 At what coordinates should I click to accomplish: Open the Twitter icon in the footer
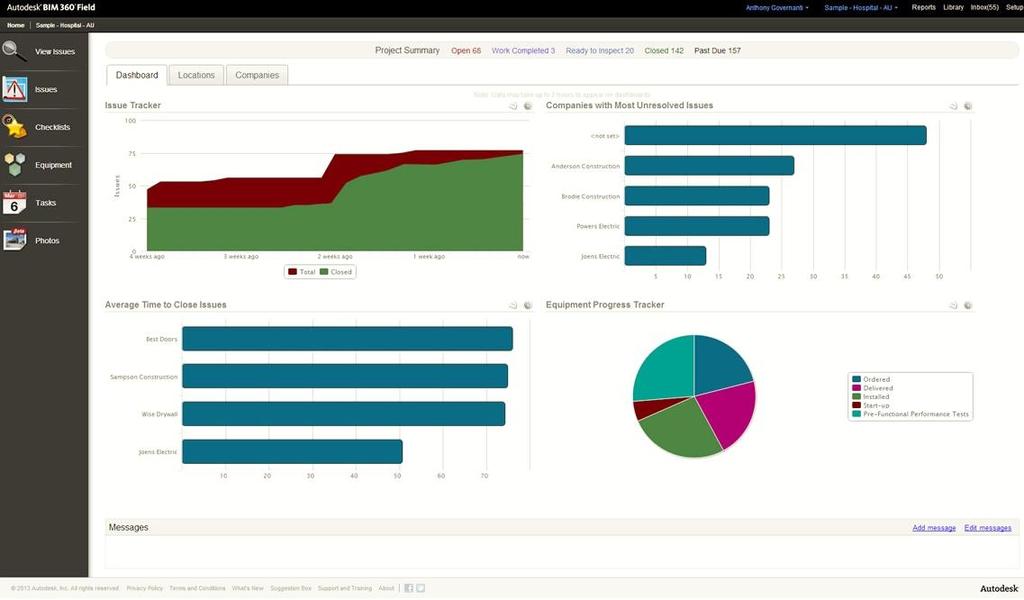[421, 588]
